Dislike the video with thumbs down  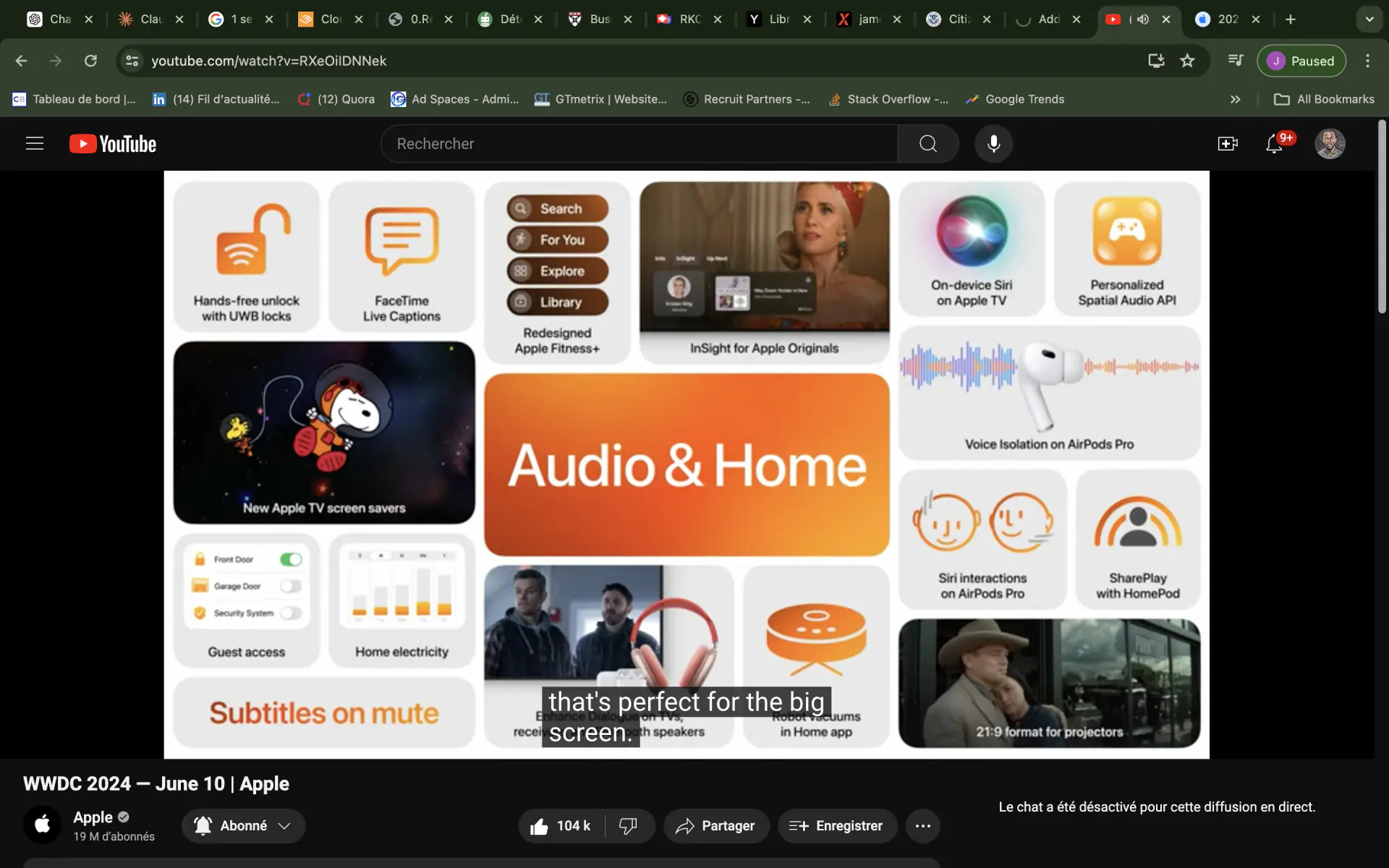pyautogui.click(x=629, y=826)
